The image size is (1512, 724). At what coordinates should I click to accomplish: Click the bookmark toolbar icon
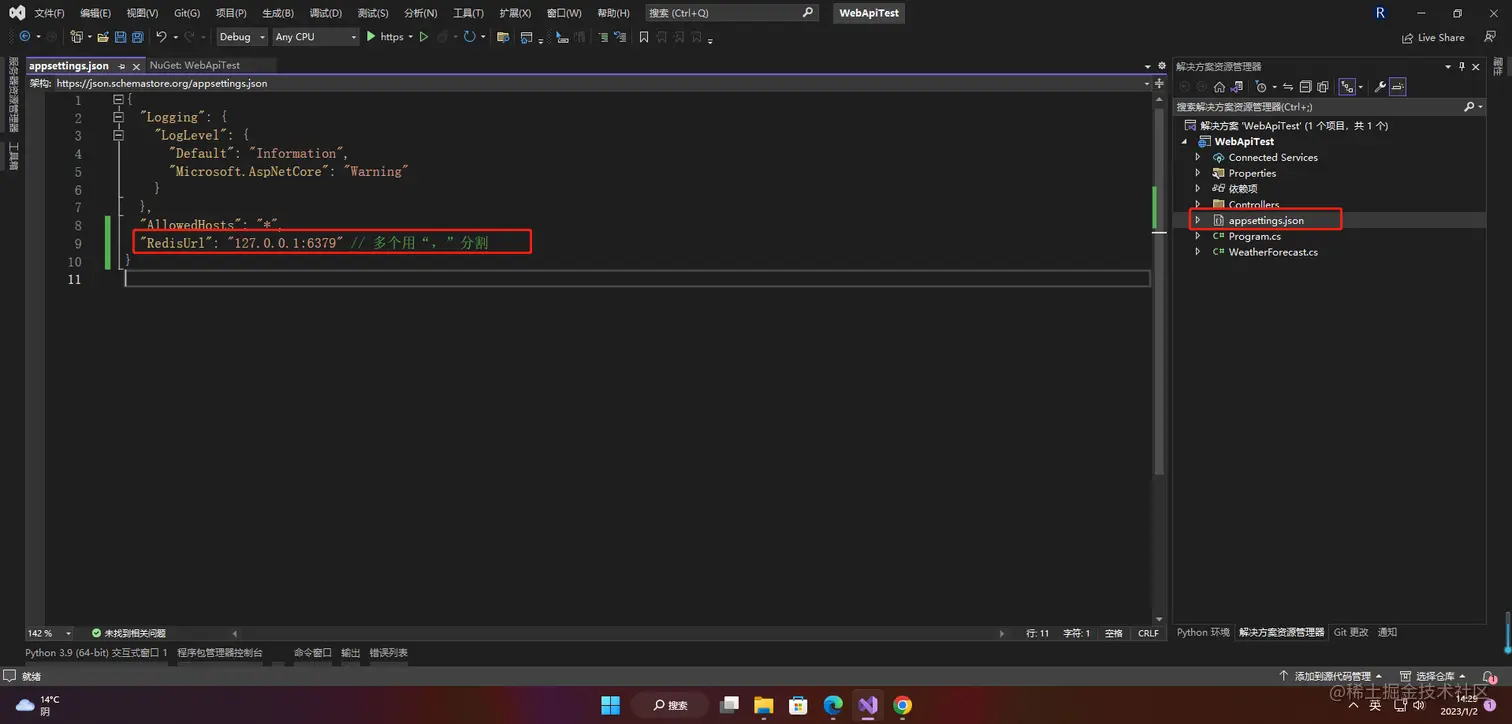tap(644, 37)
